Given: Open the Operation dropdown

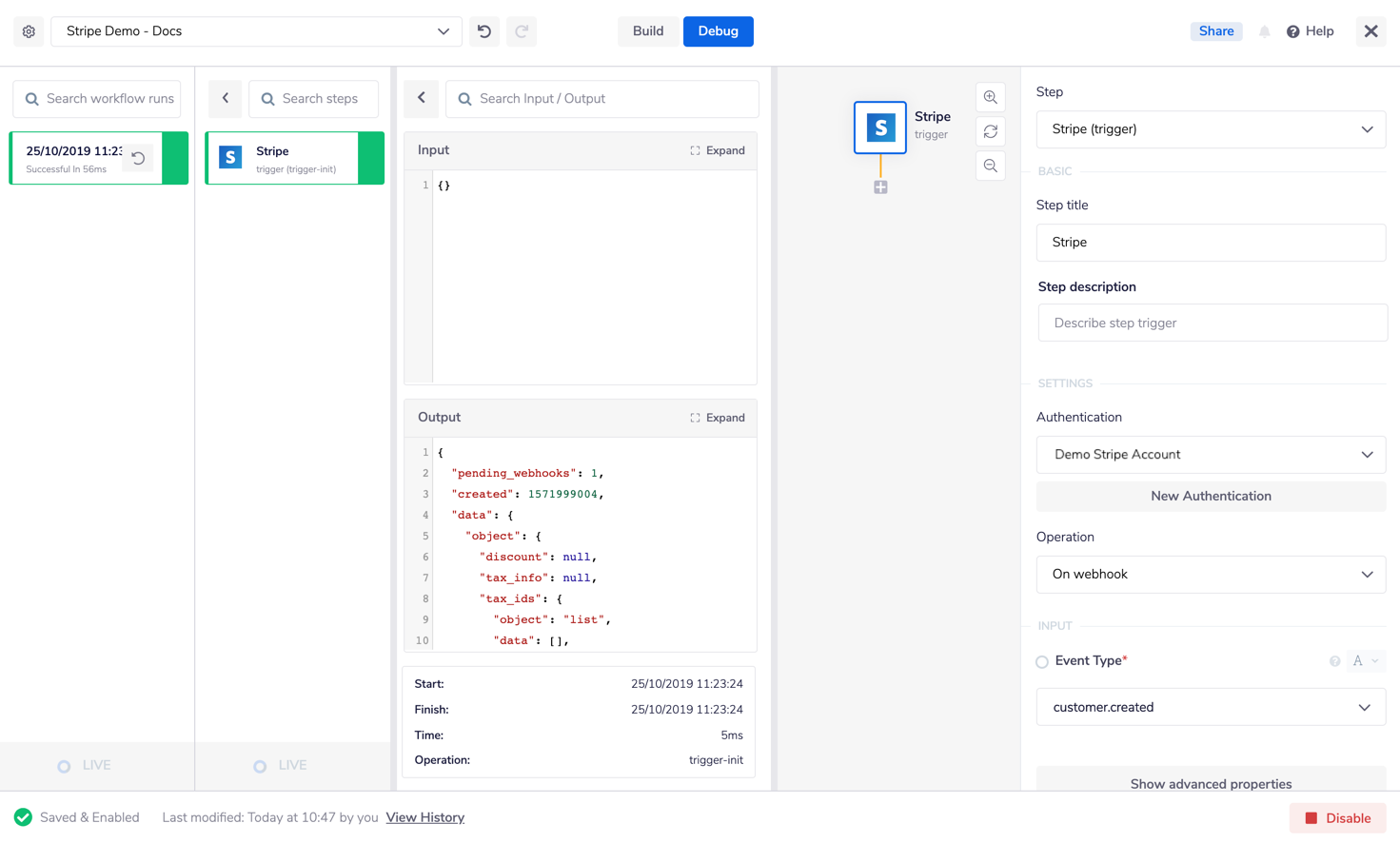Looking at the screenshot, I should pyautogui.click(x=1210, y=575).
